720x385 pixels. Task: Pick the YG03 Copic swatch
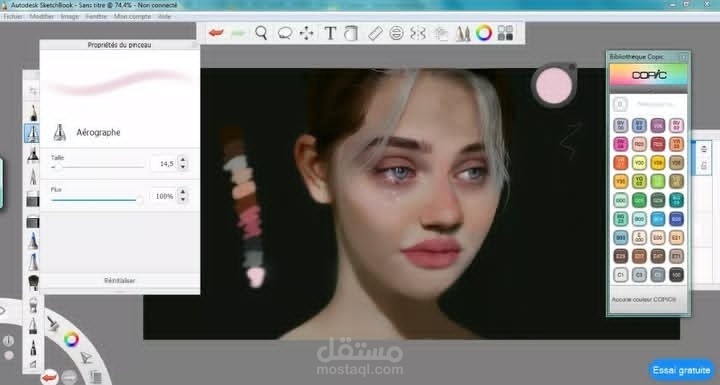tap(639, 181)
